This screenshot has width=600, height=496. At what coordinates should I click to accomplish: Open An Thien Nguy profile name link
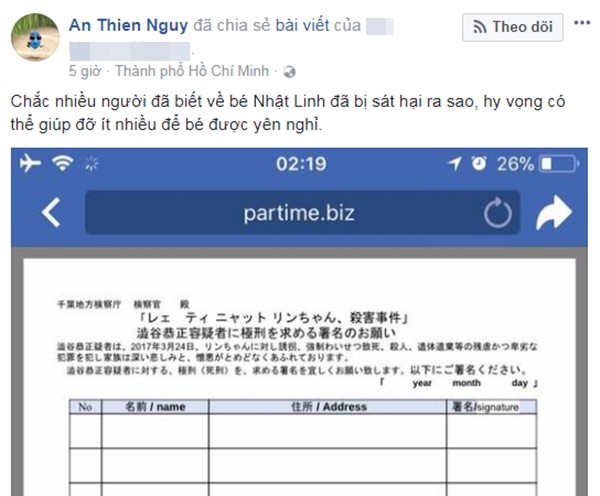pos(128,26)
